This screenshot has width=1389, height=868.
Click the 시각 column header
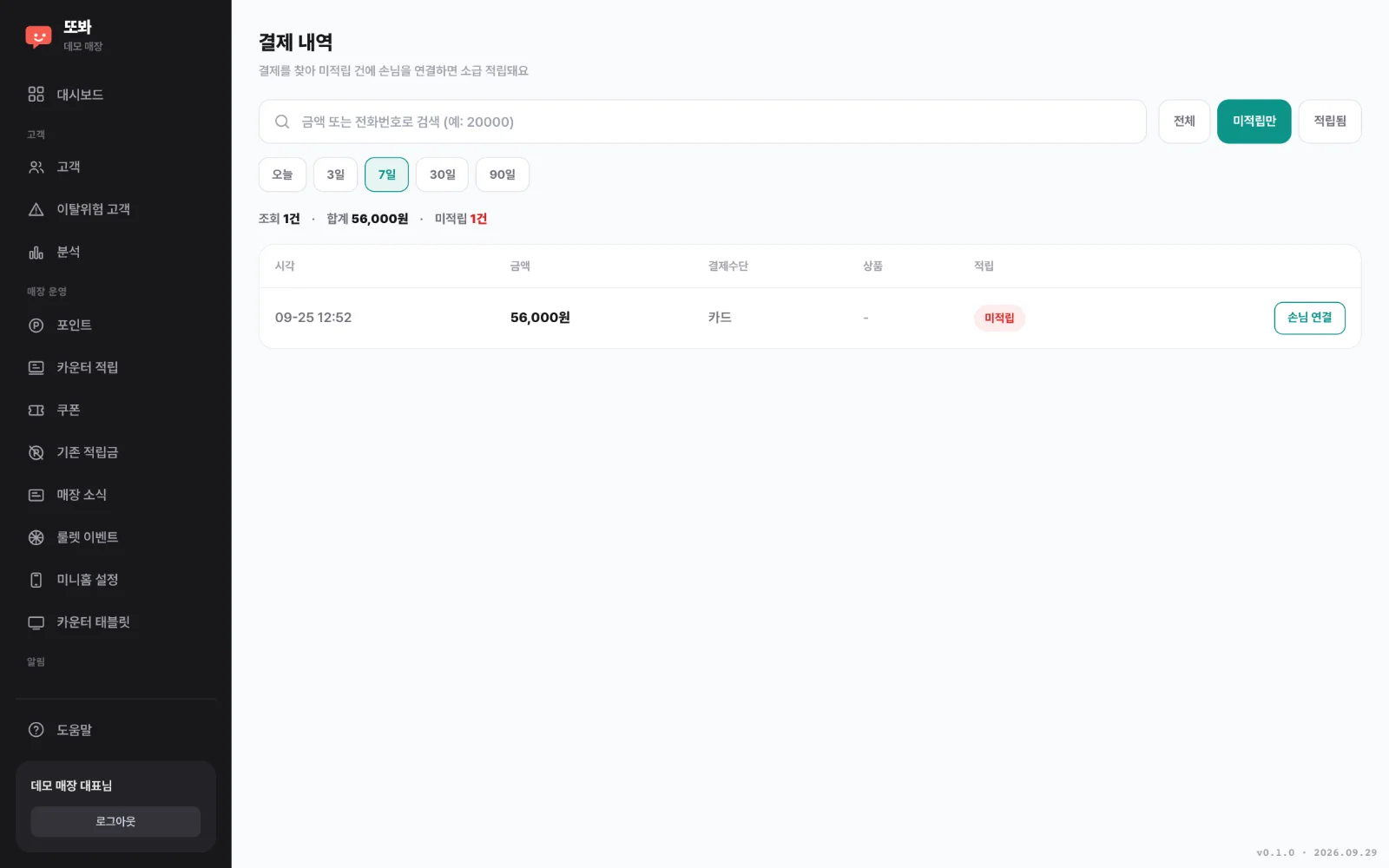pos(285,266)
